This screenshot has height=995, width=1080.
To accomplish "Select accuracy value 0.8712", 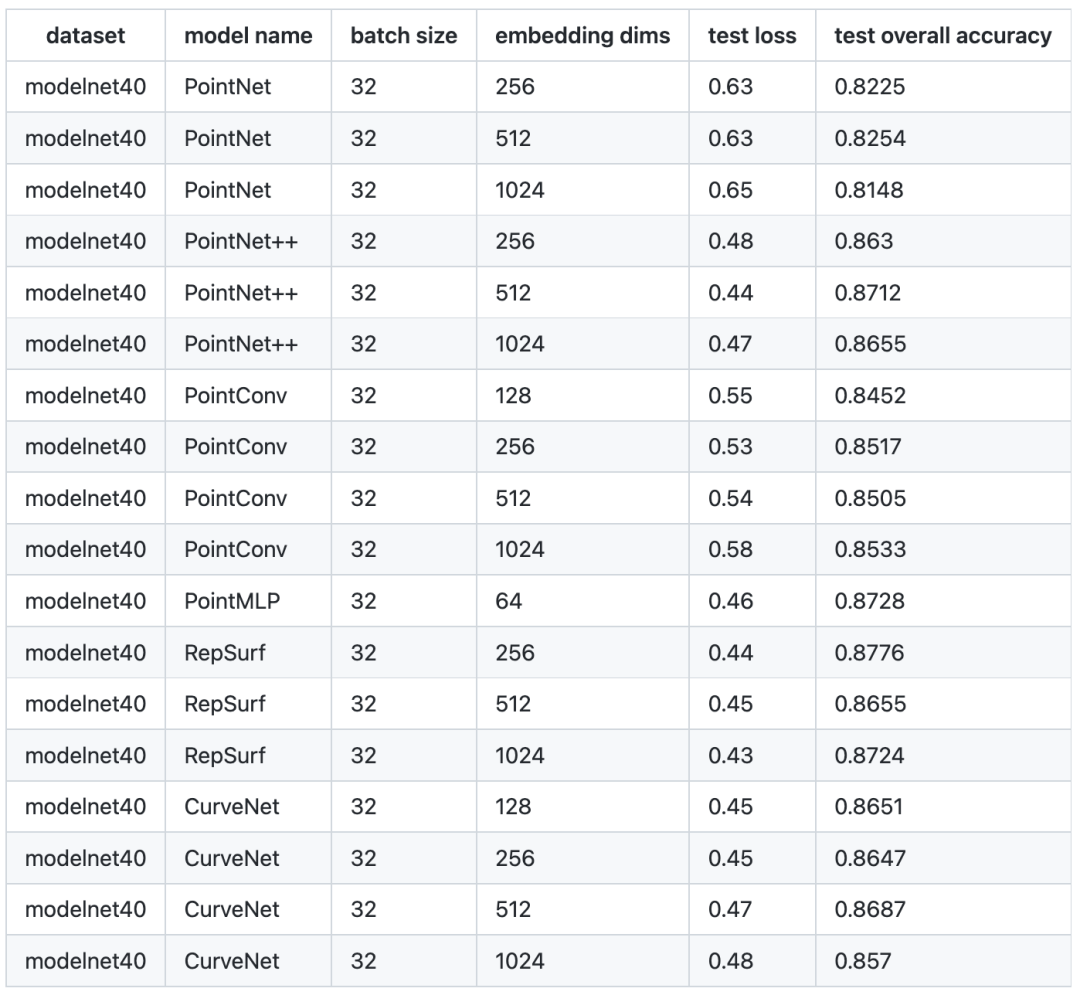I will (868, 293).
